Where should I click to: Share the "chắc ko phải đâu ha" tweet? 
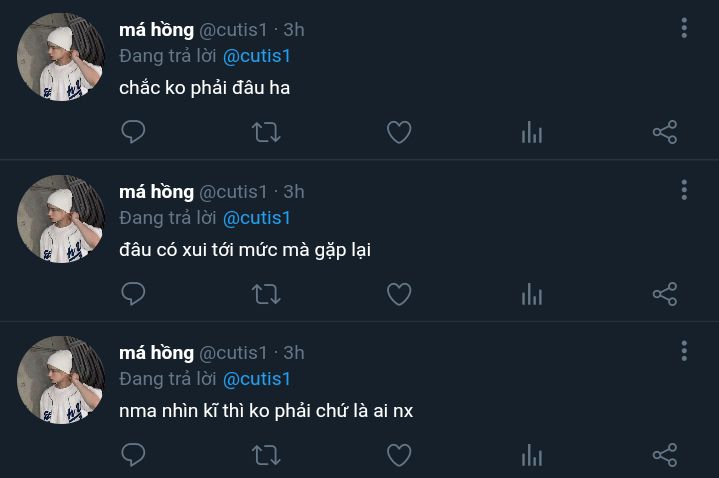point(665,132)
